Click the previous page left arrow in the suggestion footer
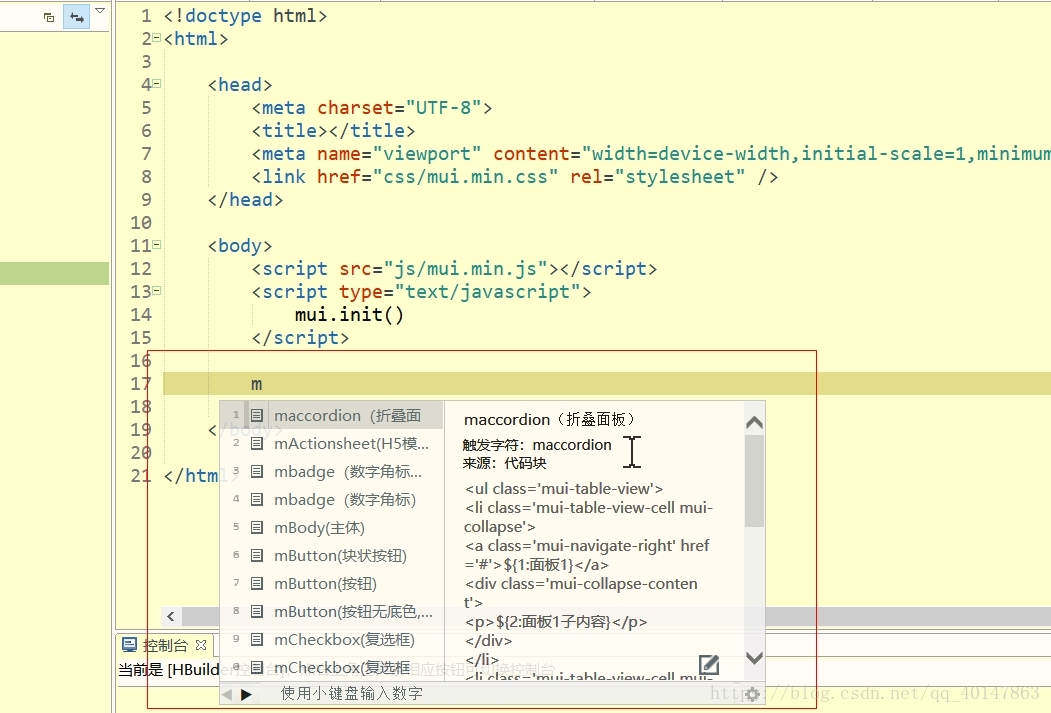This screenshot has height=713, width=1051. 227,694
